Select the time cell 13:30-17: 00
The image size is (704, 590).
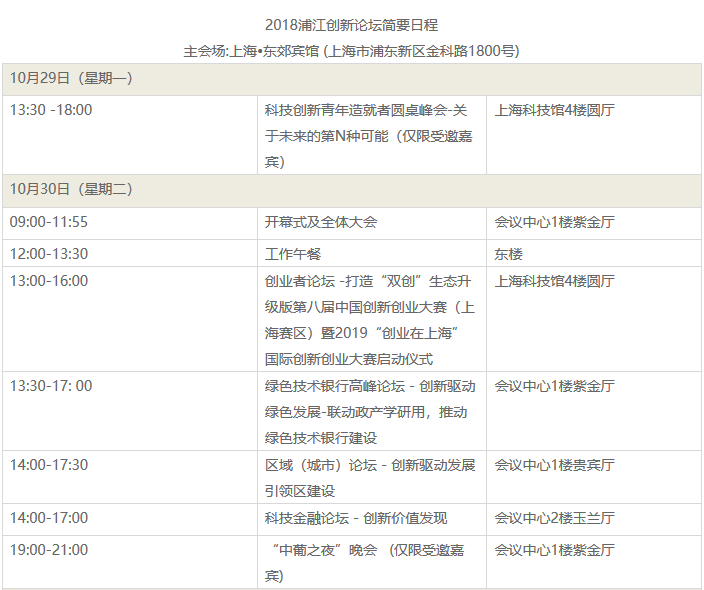click(x=130, y=411)
